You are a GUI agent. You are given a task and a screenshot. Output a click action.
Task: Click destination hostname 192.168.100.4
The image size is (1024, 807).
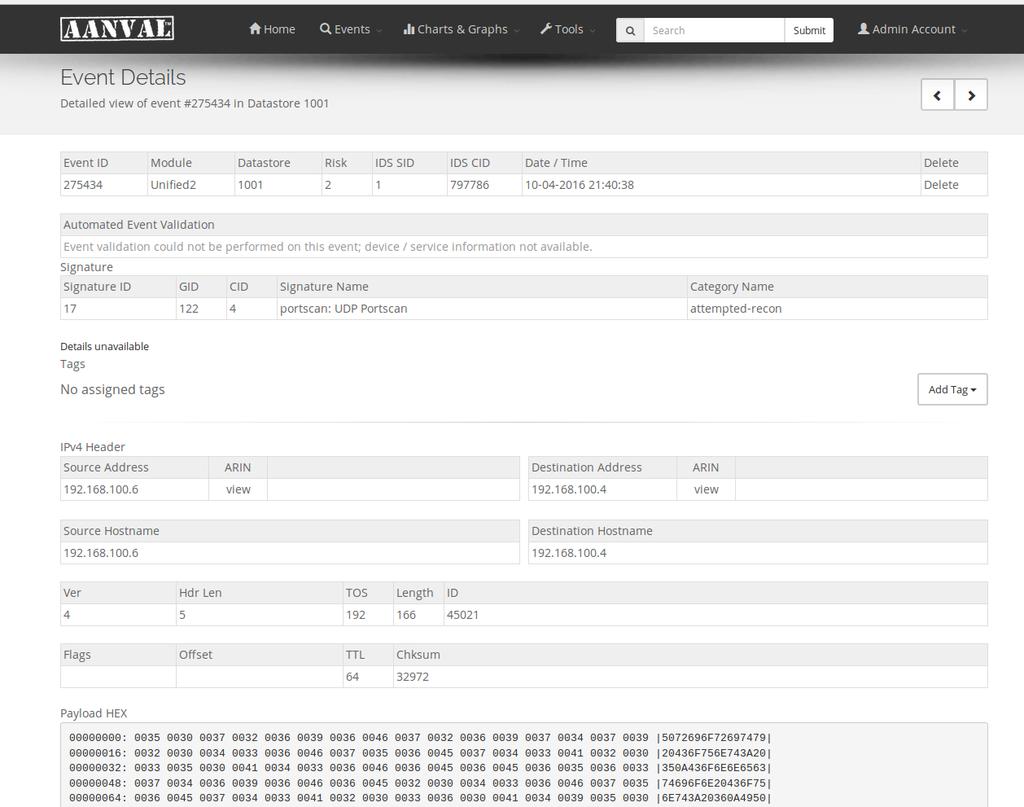tap(569, 553)
